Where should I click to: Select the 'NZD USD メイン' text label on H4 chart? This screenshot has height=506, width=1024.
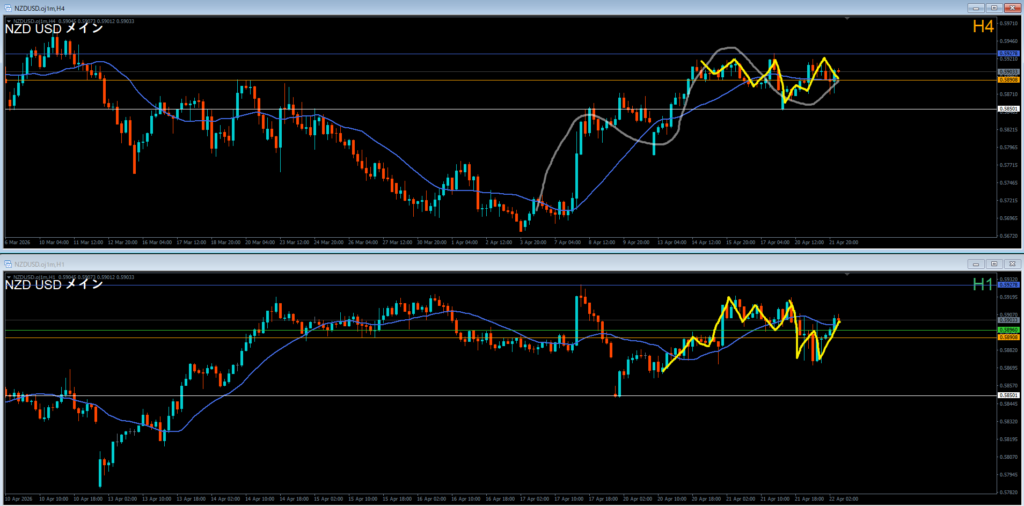coord(54,29)
